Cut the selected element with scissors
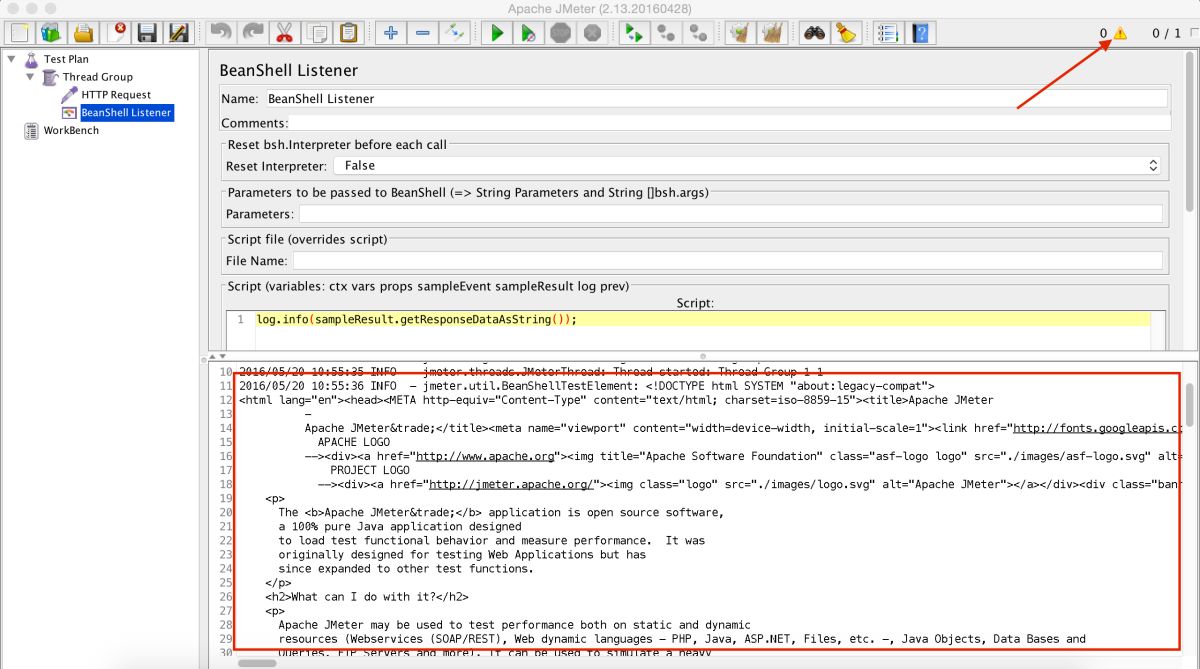This screenshot has height=669, width=1200. pos(284,33)
